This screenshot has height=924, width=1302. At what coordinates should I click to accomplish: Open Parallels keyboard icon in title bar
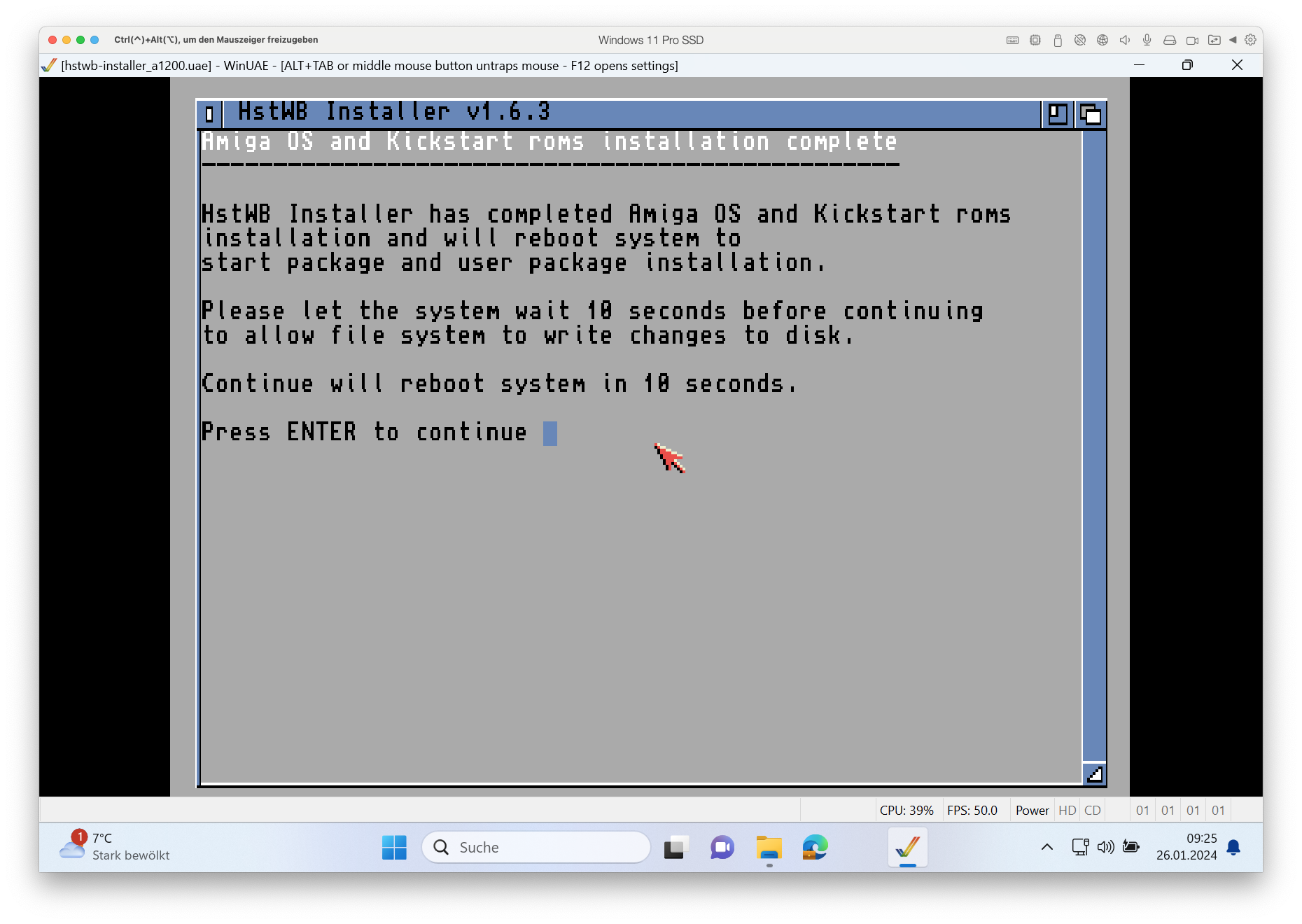pyautogui.click(x=1012, y=41)
